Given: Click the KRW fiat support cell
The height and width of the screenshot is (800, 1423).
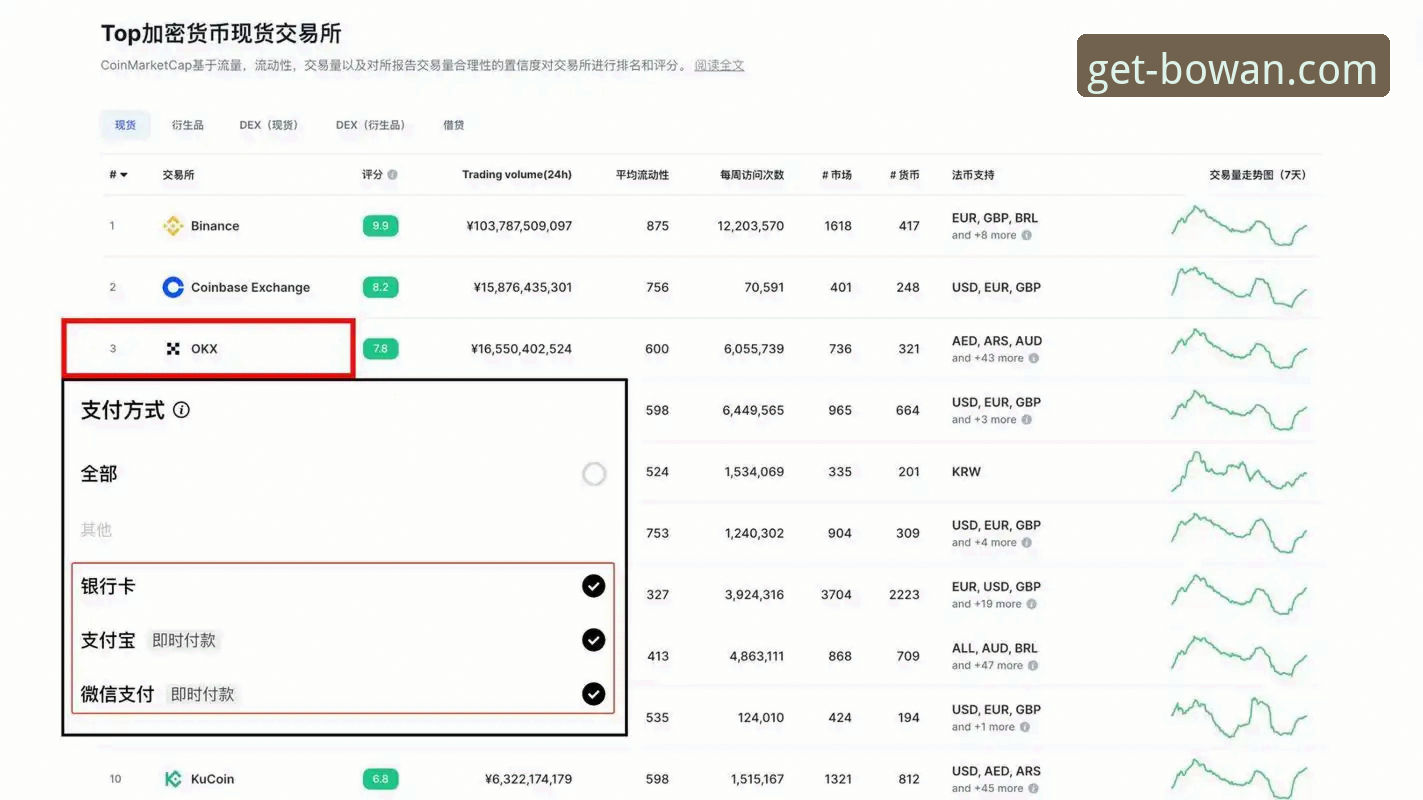Looking at the screenshot, I should tap(966, 472).
